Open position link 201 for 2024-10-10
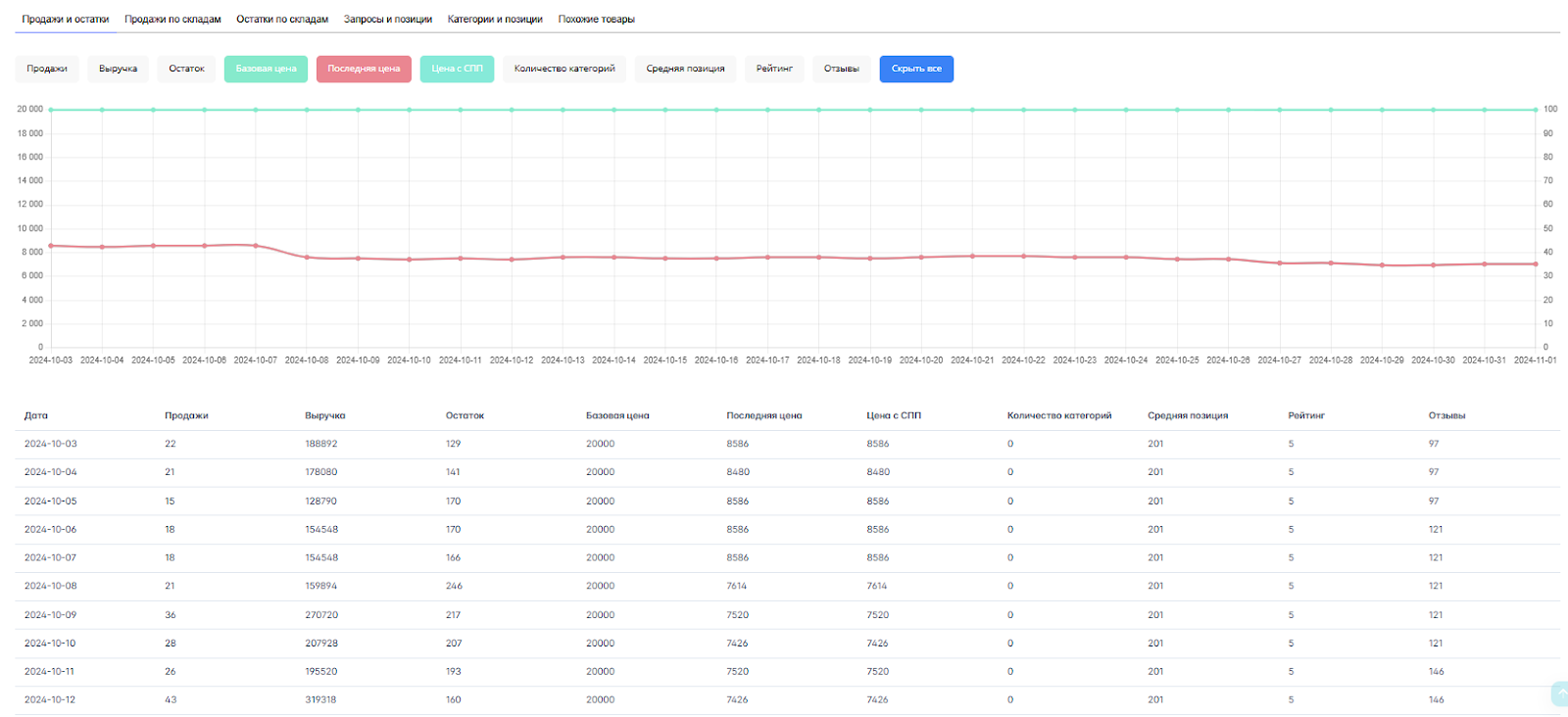The height and width of the screenshot is (717, 1568). pos(1155,644)
